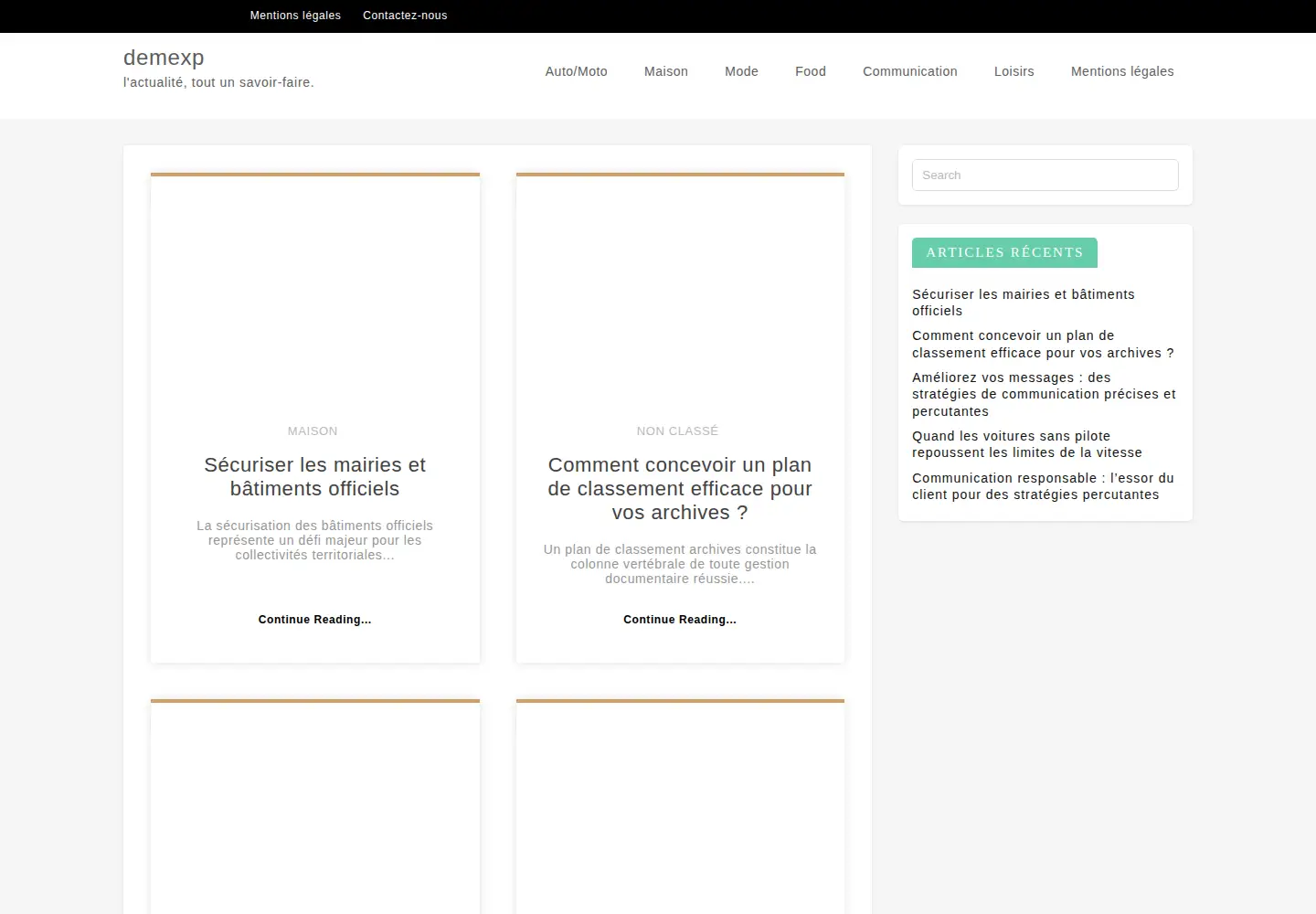
Task: Open the card headline about the plan de classement
Action: click(680, 489)
